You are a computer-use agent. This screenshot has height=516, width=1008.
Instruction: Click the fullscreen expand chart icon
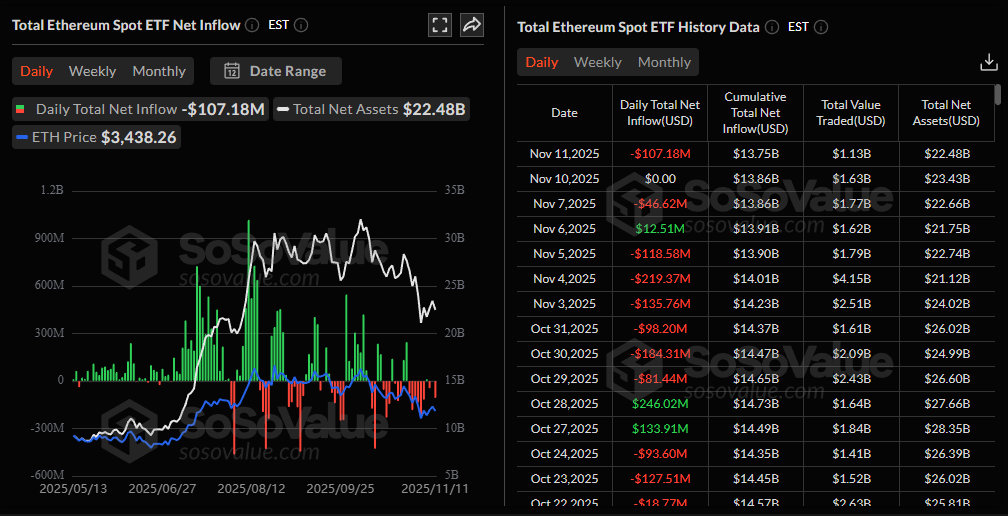coord(439,25)
